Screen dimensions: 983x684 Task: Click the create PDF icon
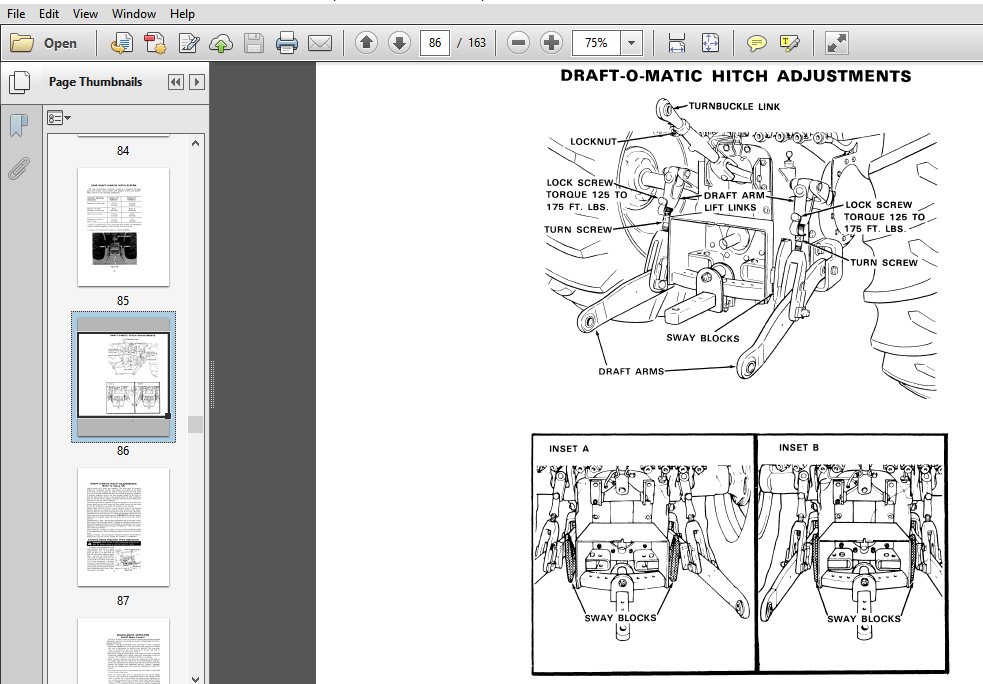(x=155, y=43)
